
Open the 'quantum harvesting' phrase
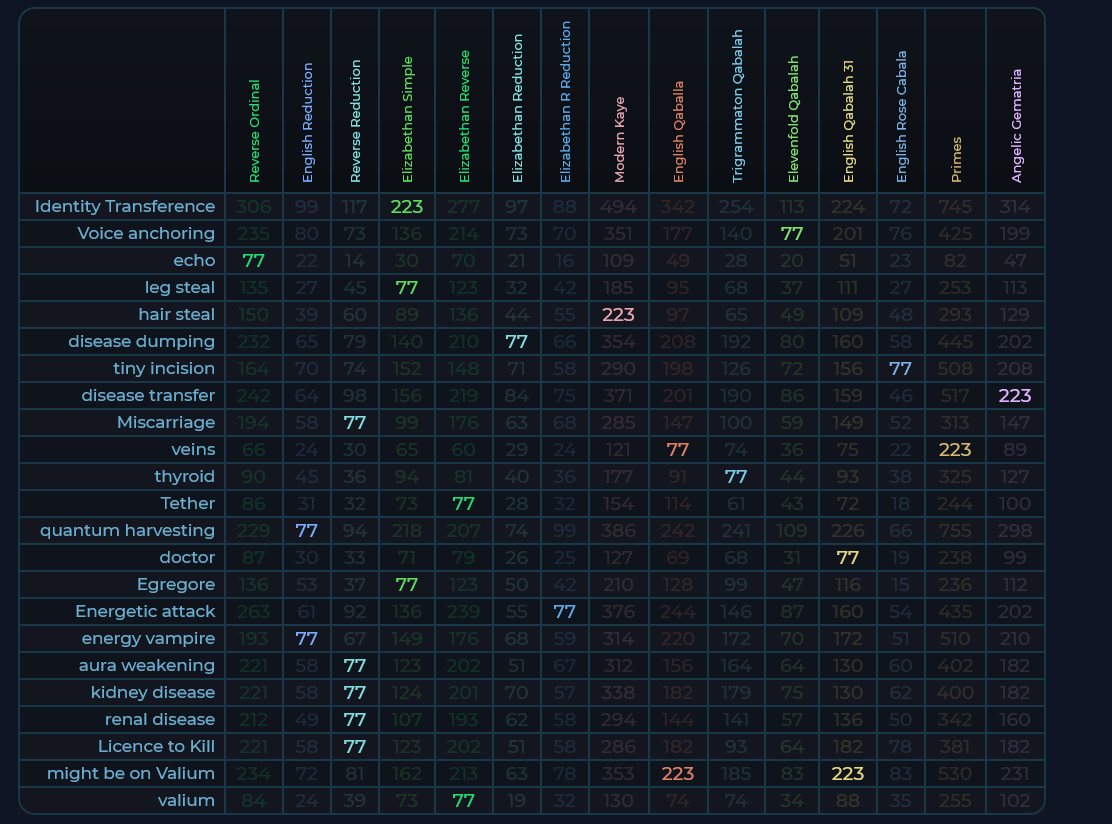[127, 530]
